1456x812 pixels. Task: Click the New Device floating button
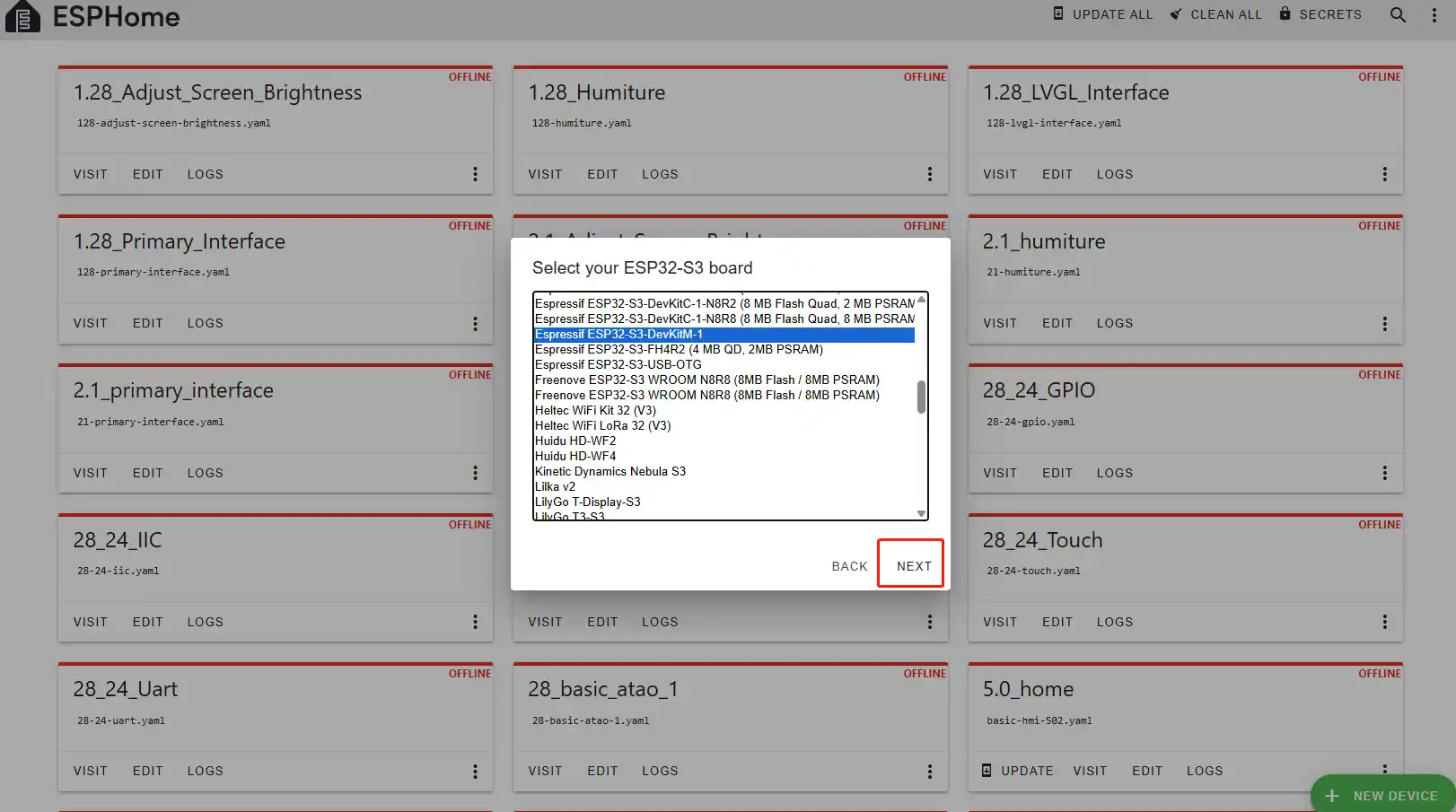(1383, 795)
